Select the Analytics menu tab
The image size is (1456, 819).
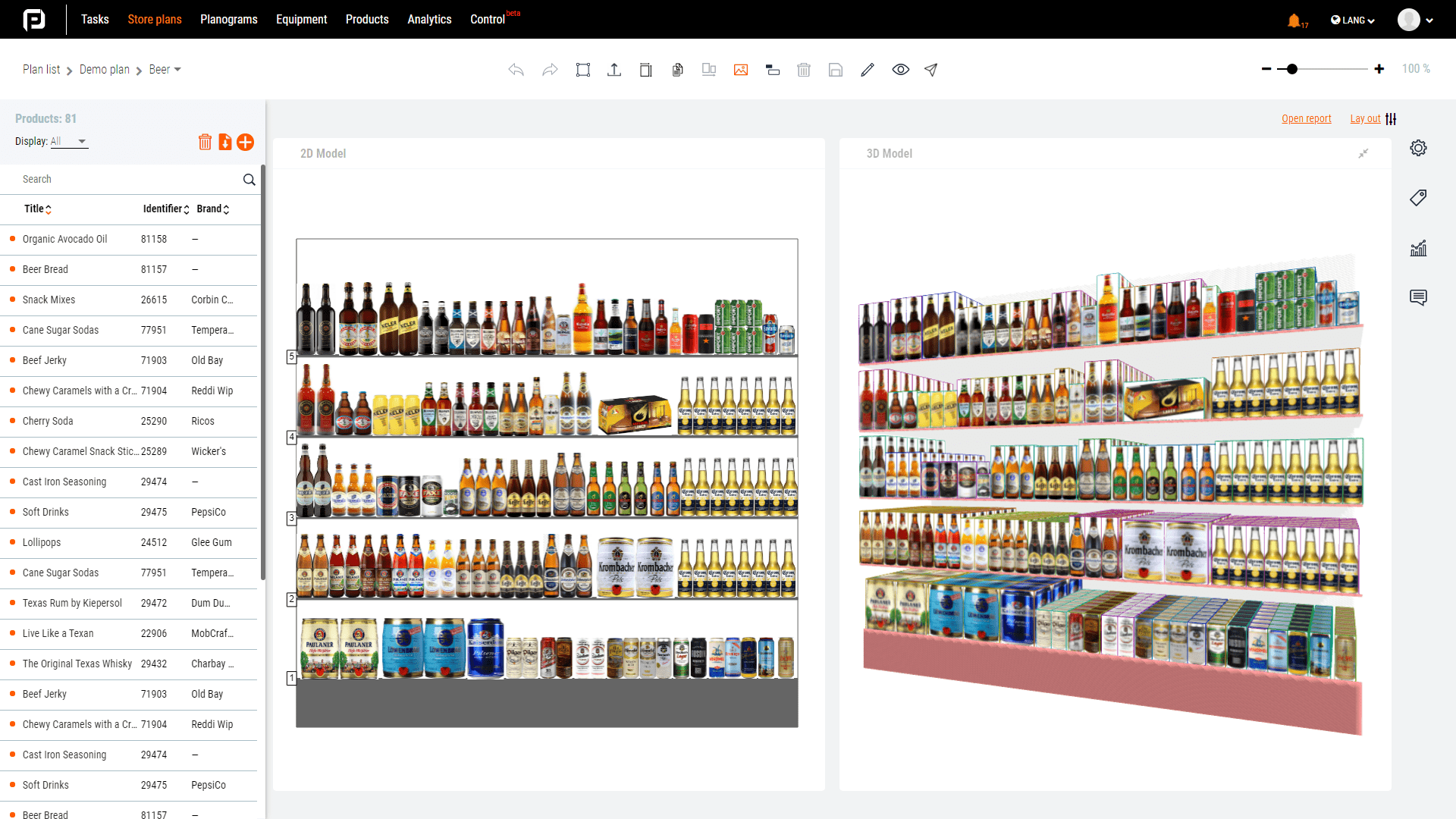click(428, 19)
